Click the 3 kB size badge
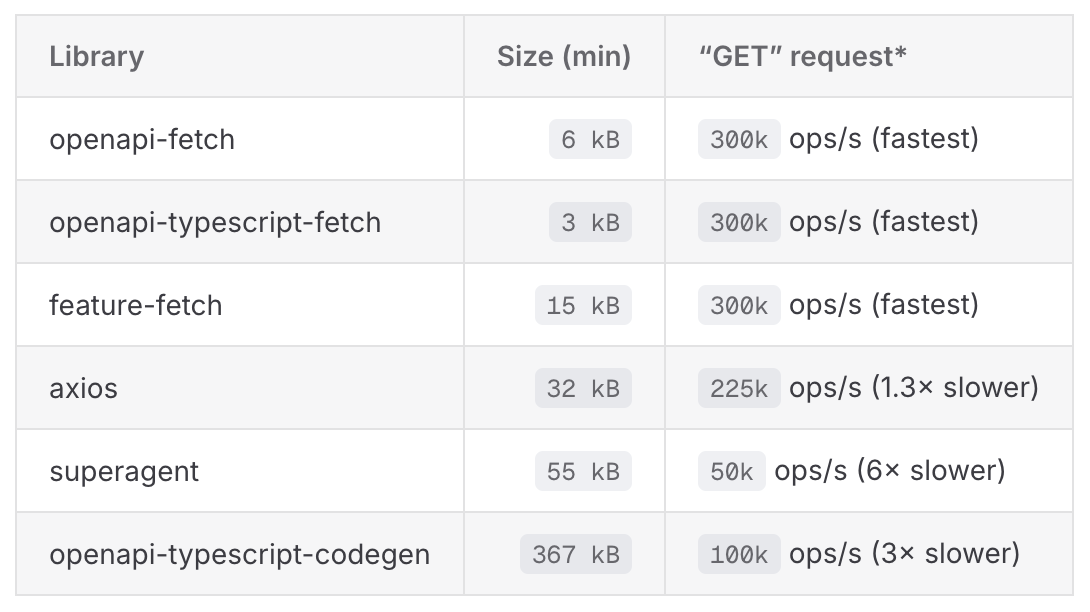This screenshot has width=1090, height=612. coord(590,222)
